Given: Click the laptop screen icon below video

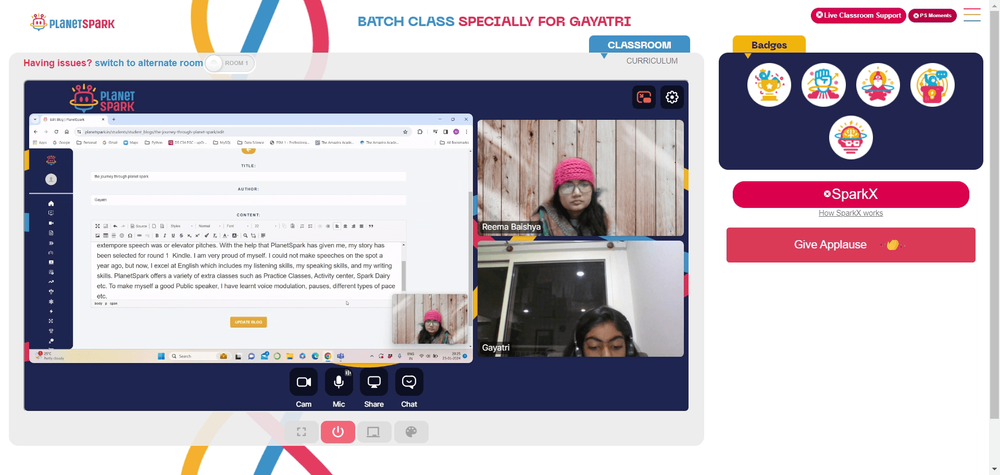Looking at the screenshot, I should click(x=374, y=432).
